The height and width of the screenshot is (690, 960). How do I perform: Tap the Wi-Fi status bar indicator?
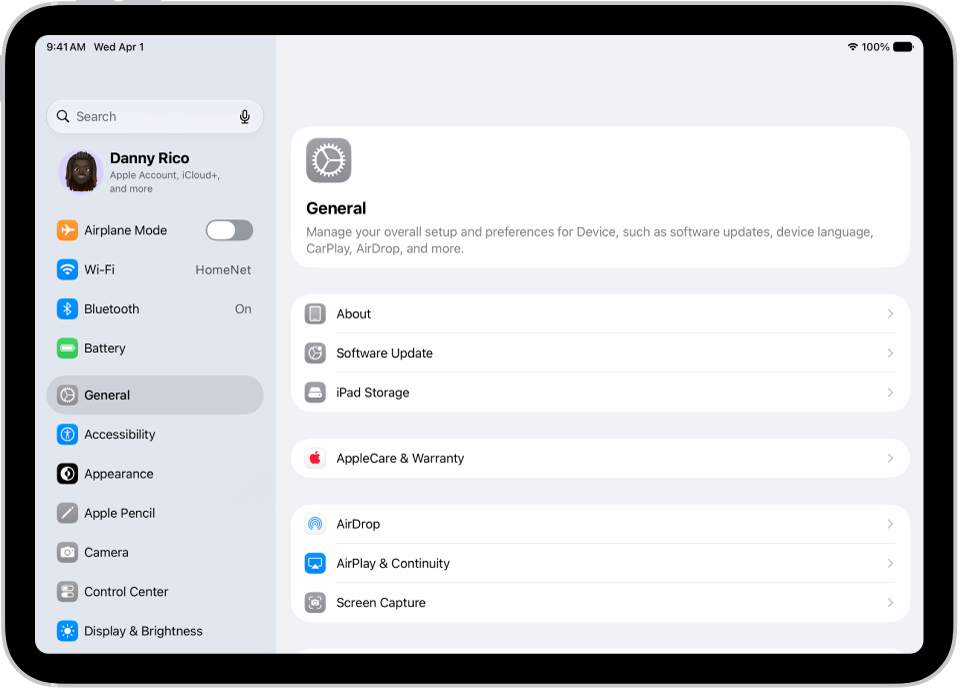coord(853,47)
